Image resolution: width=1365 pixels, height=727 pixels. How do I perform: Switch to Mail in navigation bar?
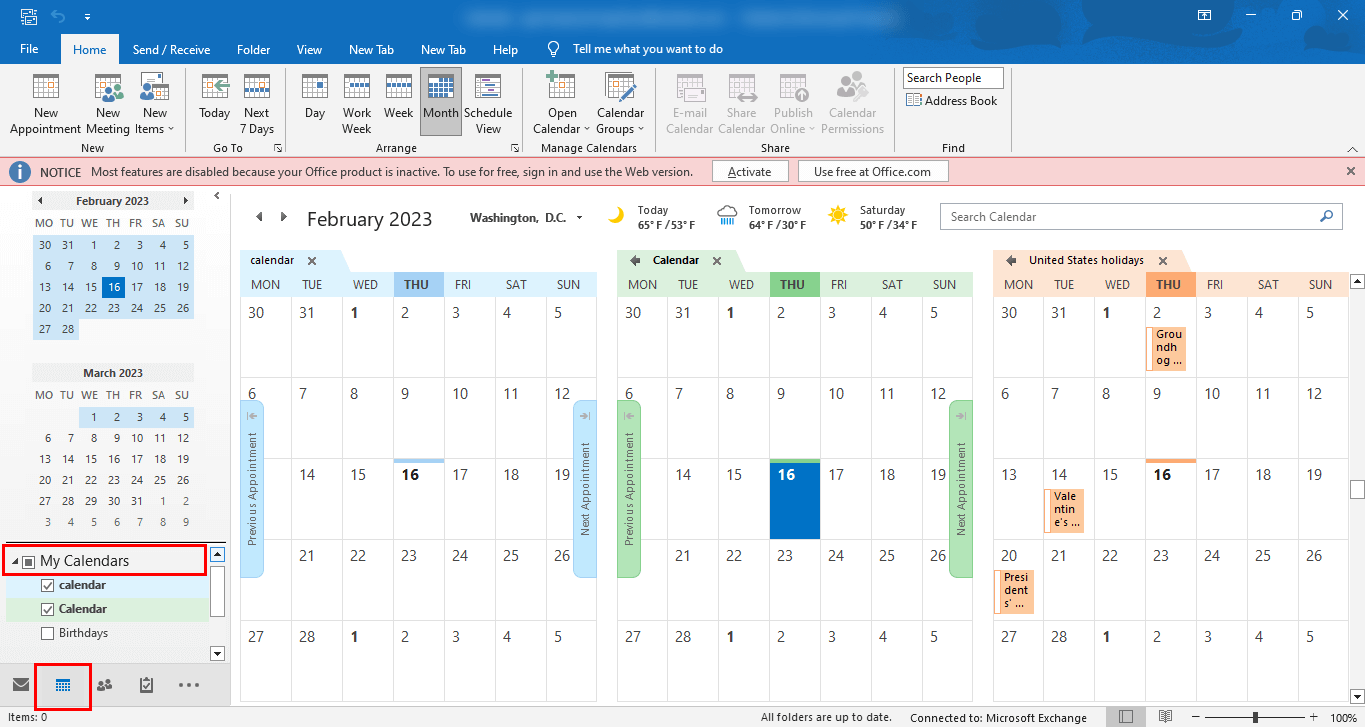[x=20, y=685]
